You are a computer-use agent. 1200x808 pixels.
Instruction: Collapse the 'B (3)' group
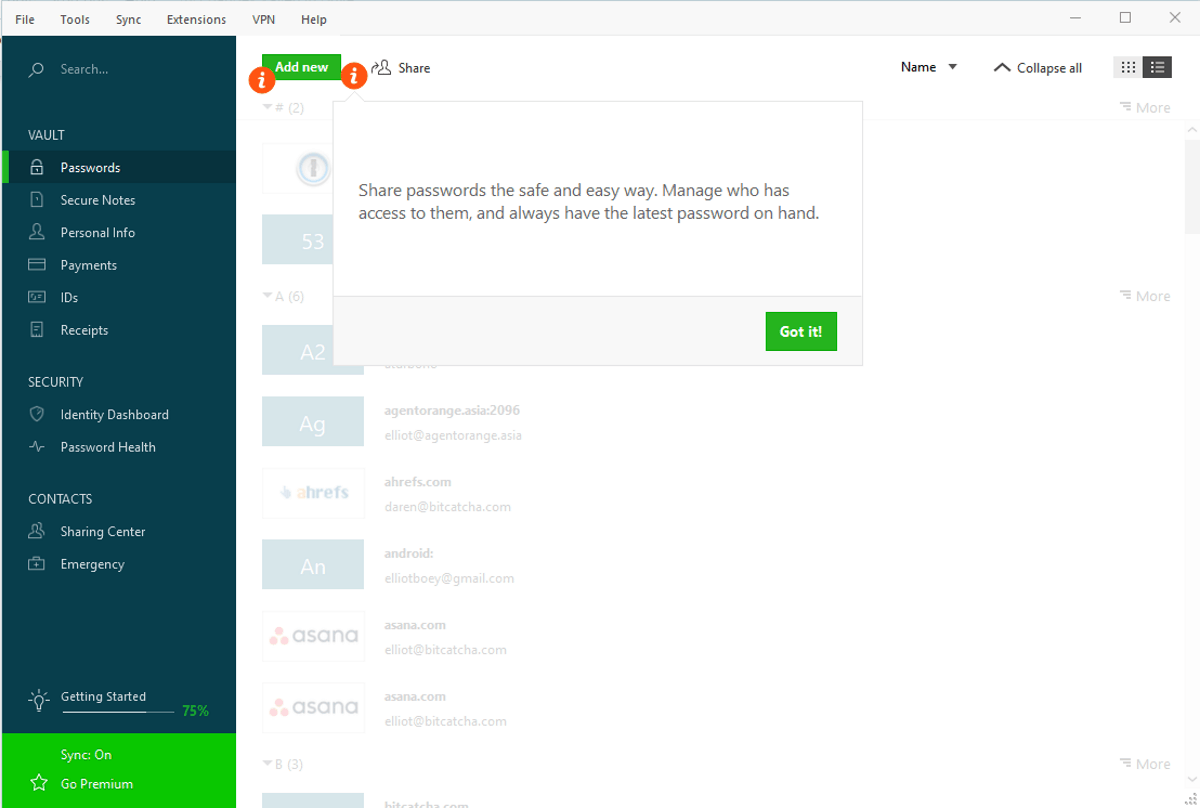(x=283, y=764)
